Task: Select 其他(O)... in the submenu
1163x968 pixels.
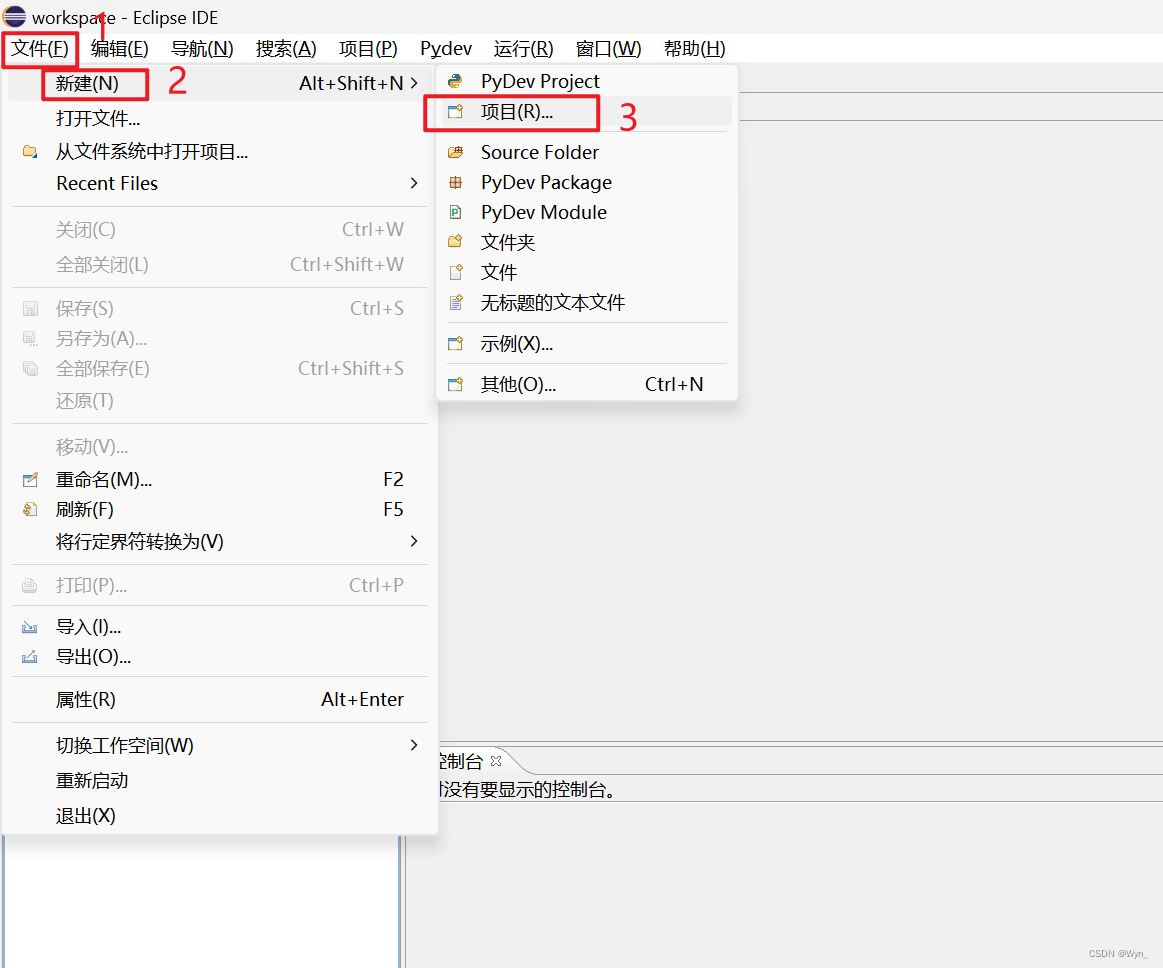Action: pyautogui.click(x=587, y=384)
